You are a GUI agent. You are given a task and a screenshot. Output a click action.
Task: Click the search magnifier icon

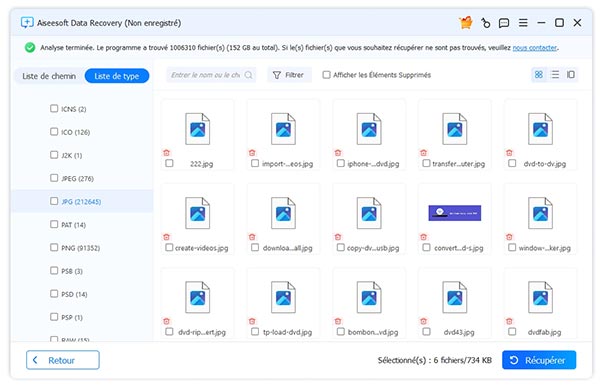tap(248, 75)
